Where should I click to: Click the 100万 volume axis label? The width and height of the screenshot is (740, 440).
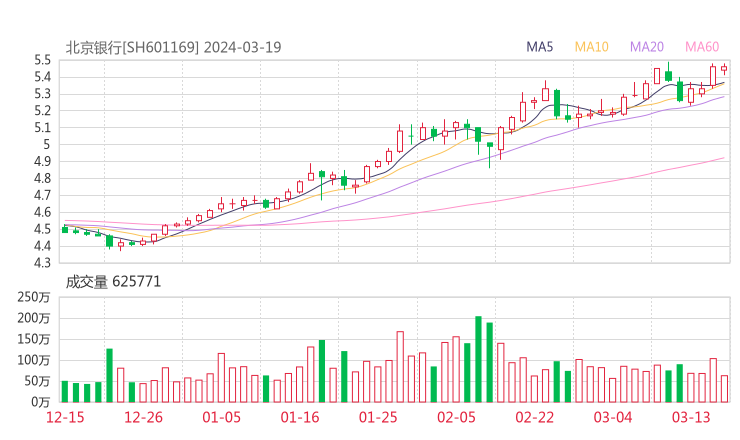[34, 360]
